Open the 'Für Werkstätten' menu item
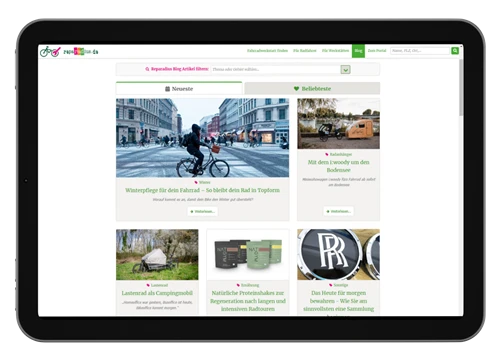The width and height of the screenshot is (500, 360). (x=335, y=51)
